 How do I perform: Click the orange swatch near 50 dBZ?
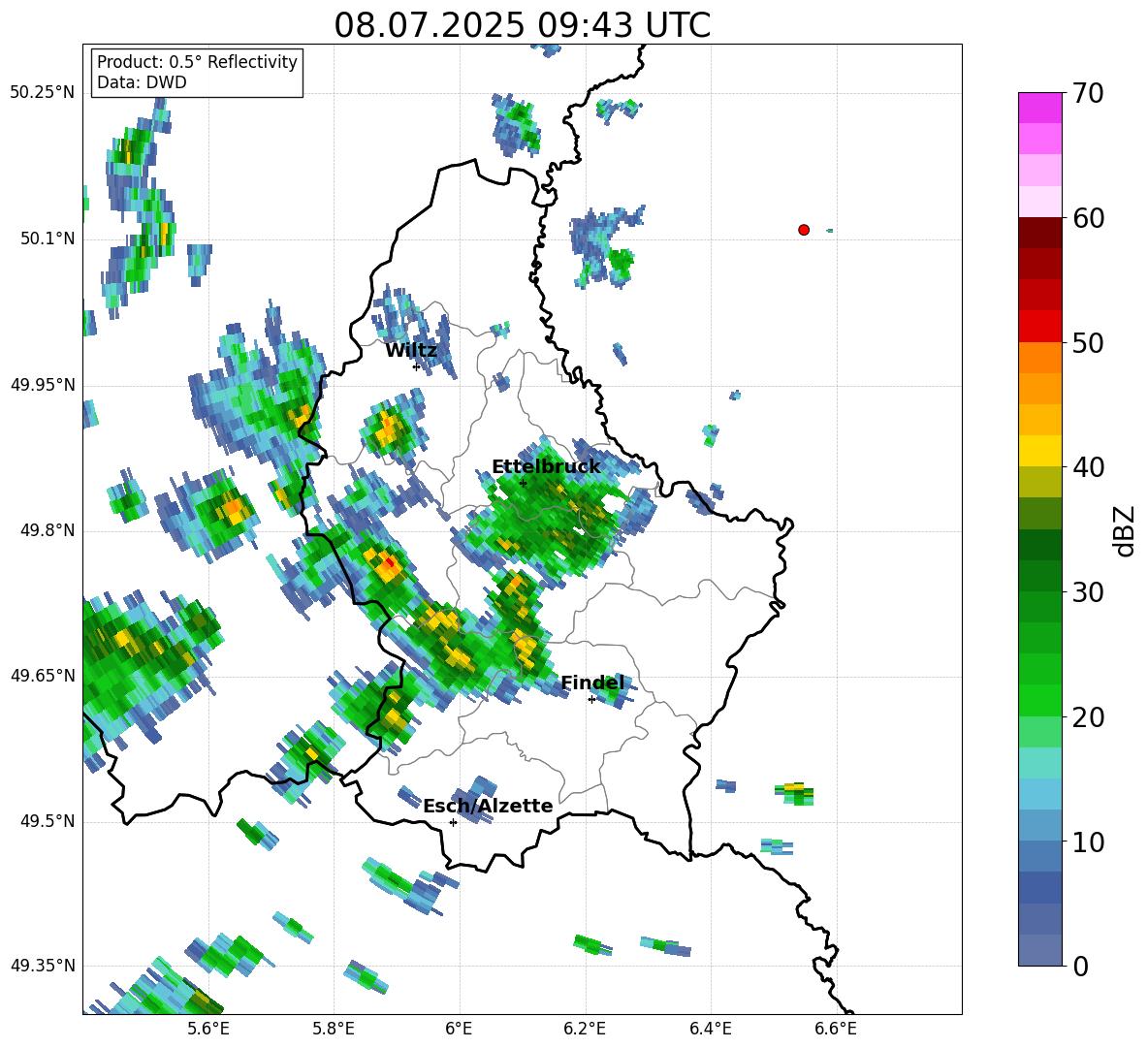coord(1039,357)
